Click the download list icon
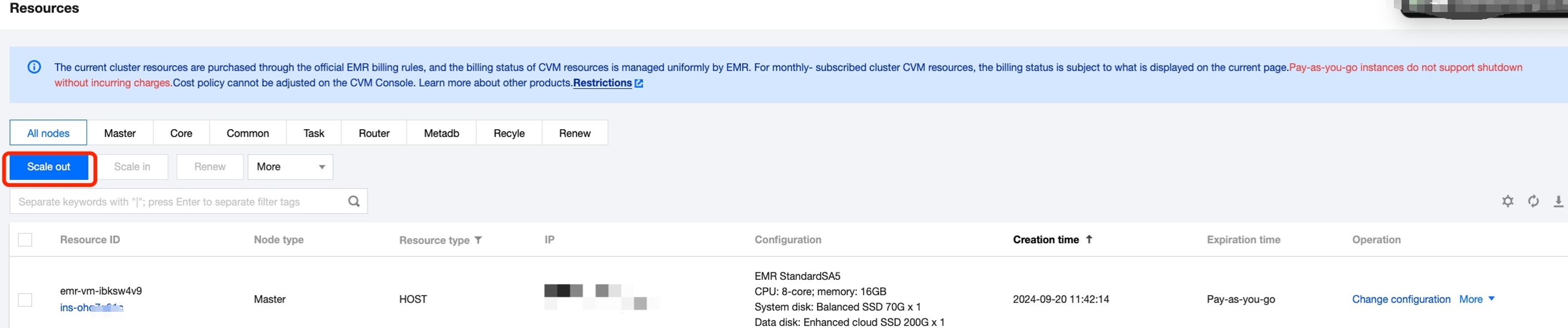The width and height of the screenshot is (1568, 328). tap(1557, 201)
